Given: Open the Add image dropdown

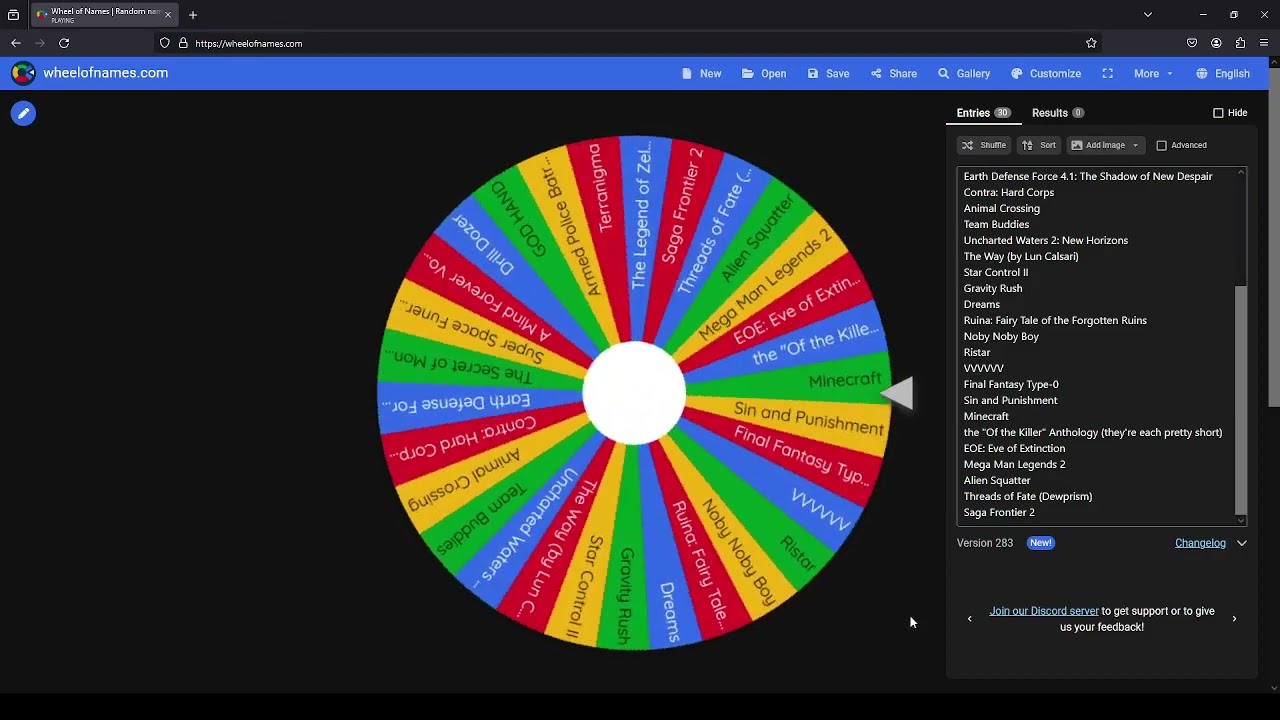Looking at the screenshot, I should click(1105, 145).
